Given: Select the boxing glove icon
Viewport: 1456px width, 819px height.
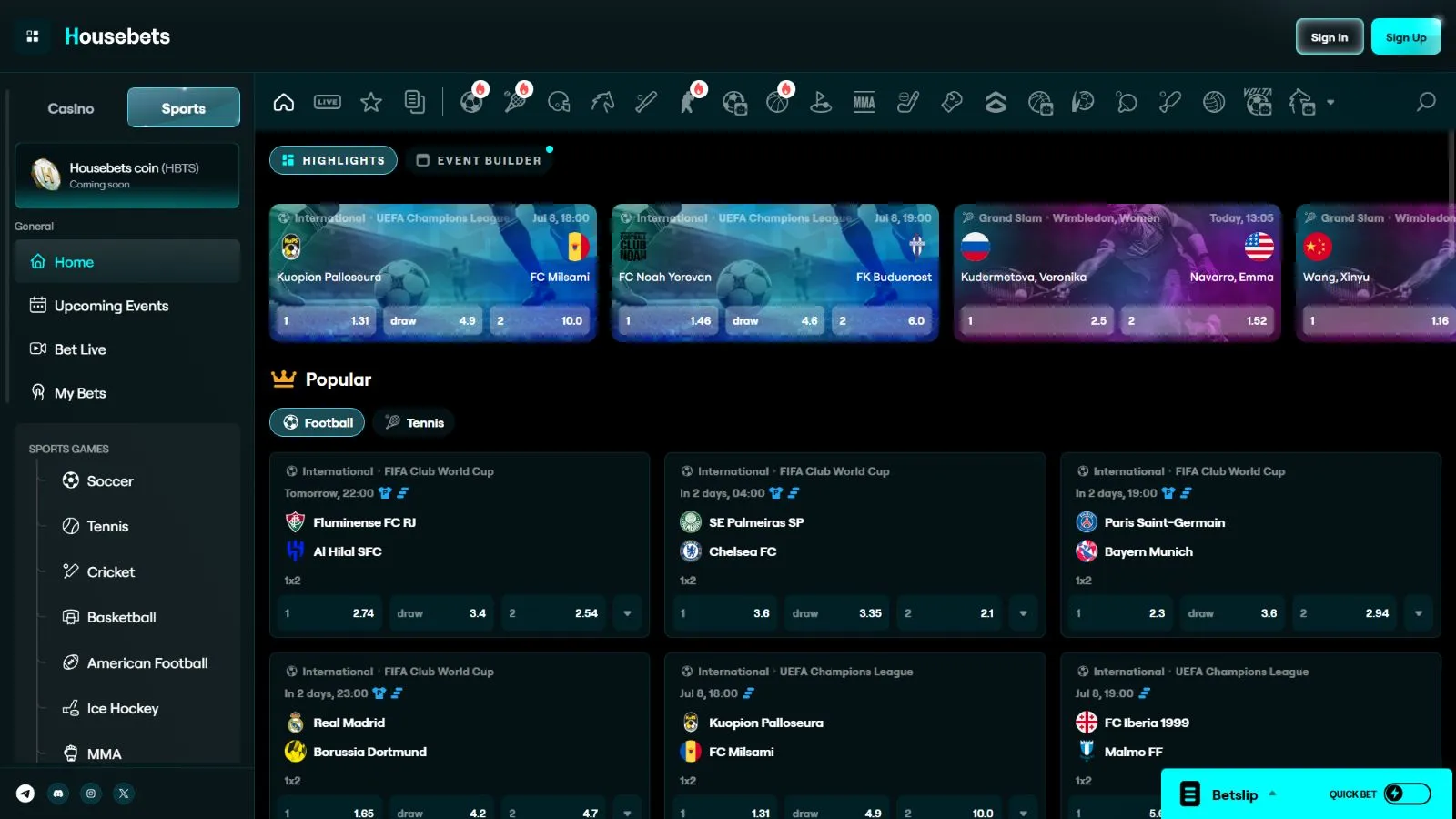Looking at the screenshot, I should point(952,102).
